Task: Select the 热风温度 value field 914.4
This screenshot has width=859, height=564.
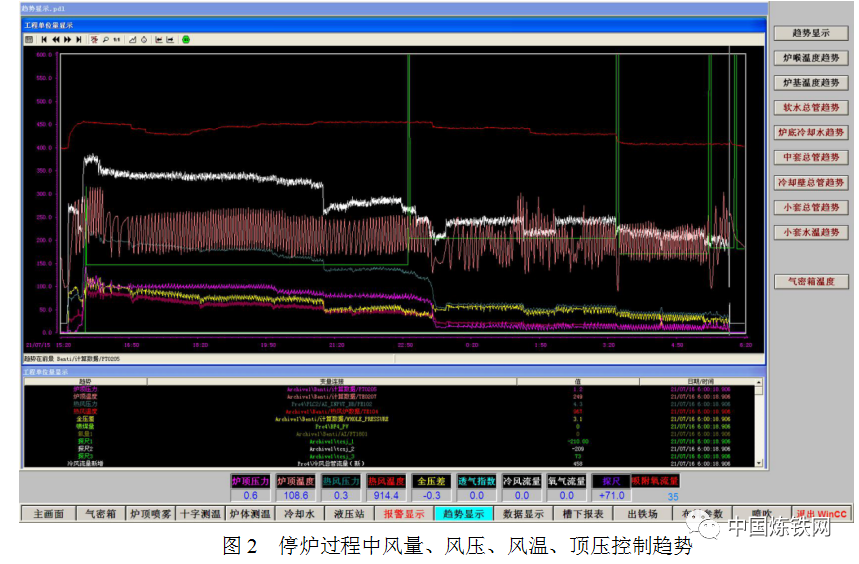Action: (387, 496)
